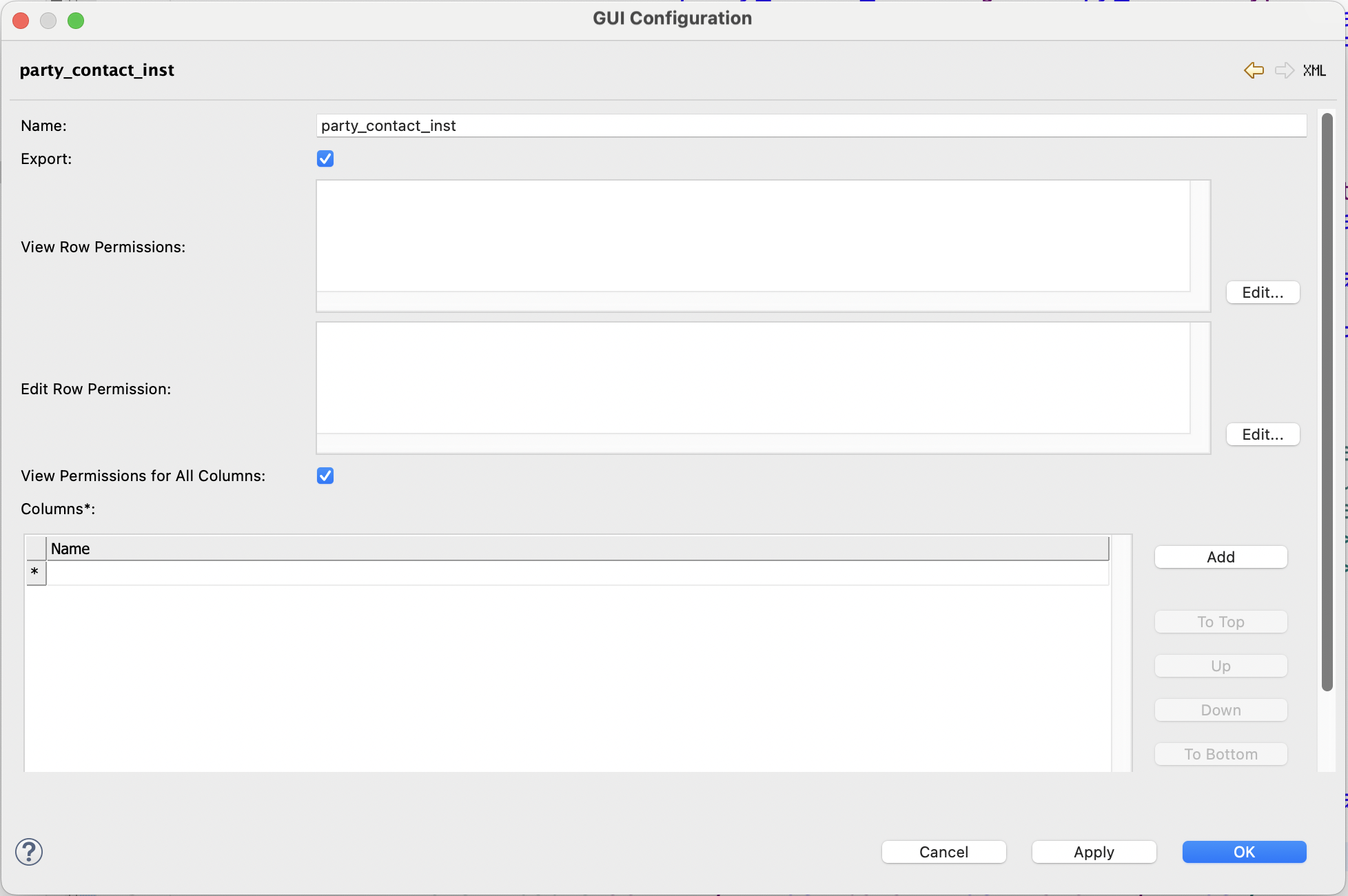The width and height of the screenshot is (1348, 896).
Task: Click the Name column header
Action: (70, 548)
